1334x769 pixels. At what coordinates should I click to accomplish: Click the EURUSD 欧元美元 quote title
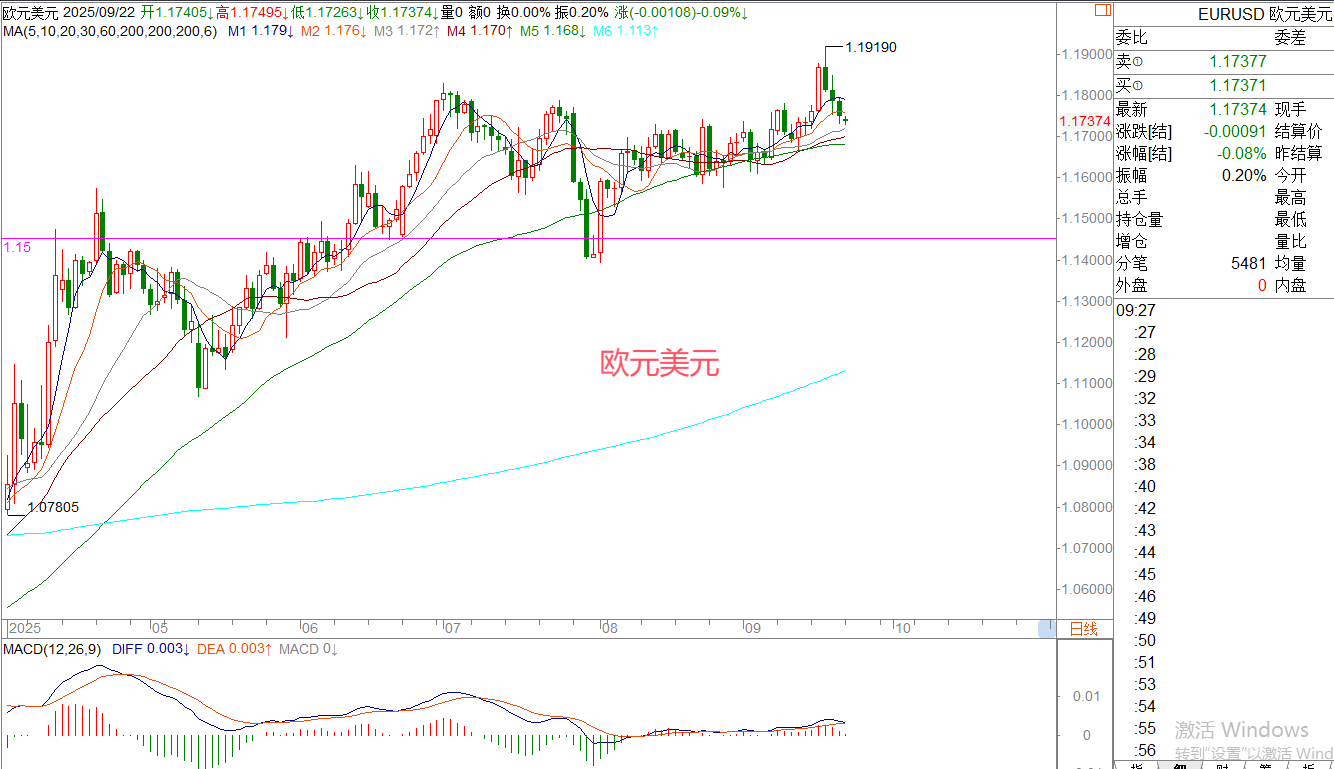pyautogui.click(x=1265, y=15)
